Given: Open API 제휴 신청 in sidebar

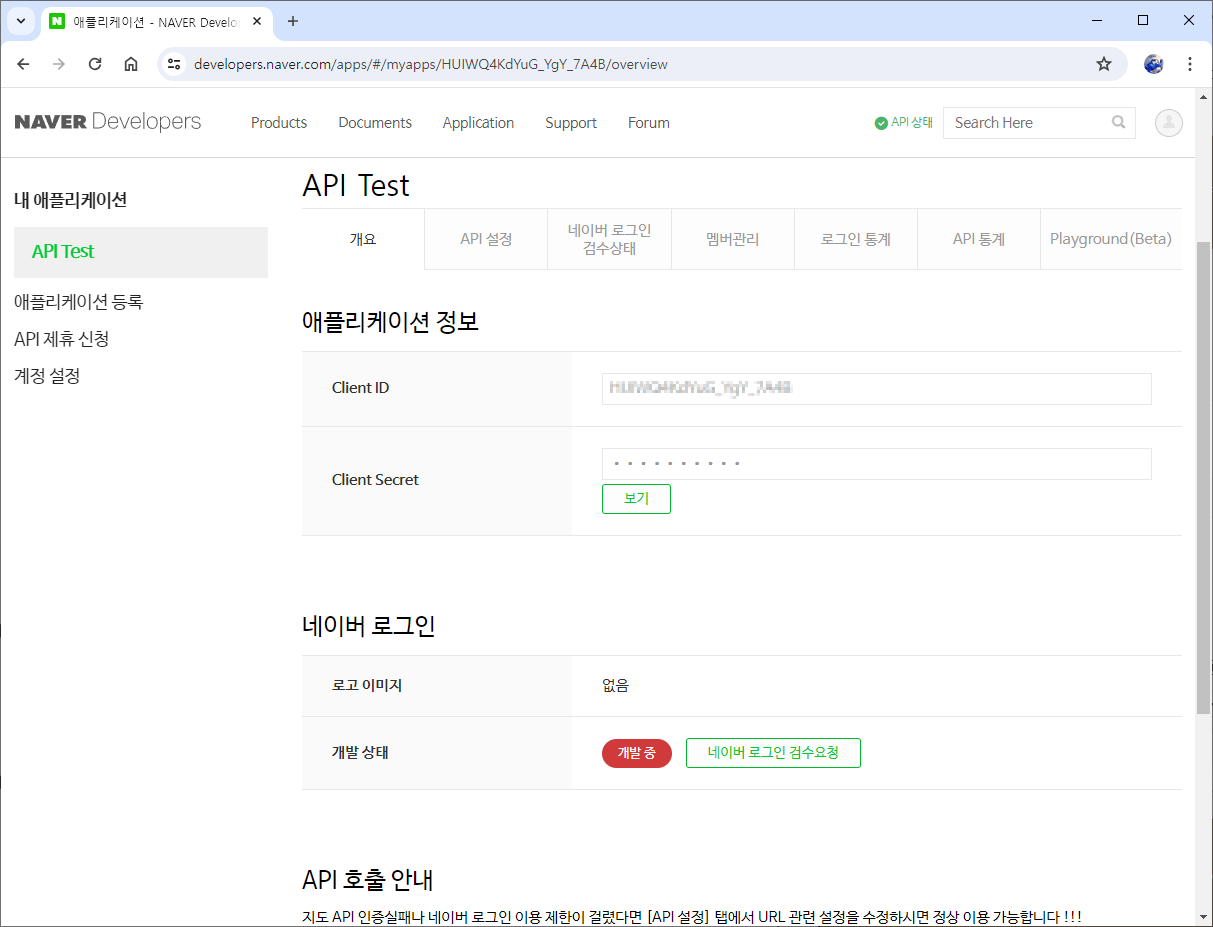Looking at the screenshot, I should tap(62, 339).
